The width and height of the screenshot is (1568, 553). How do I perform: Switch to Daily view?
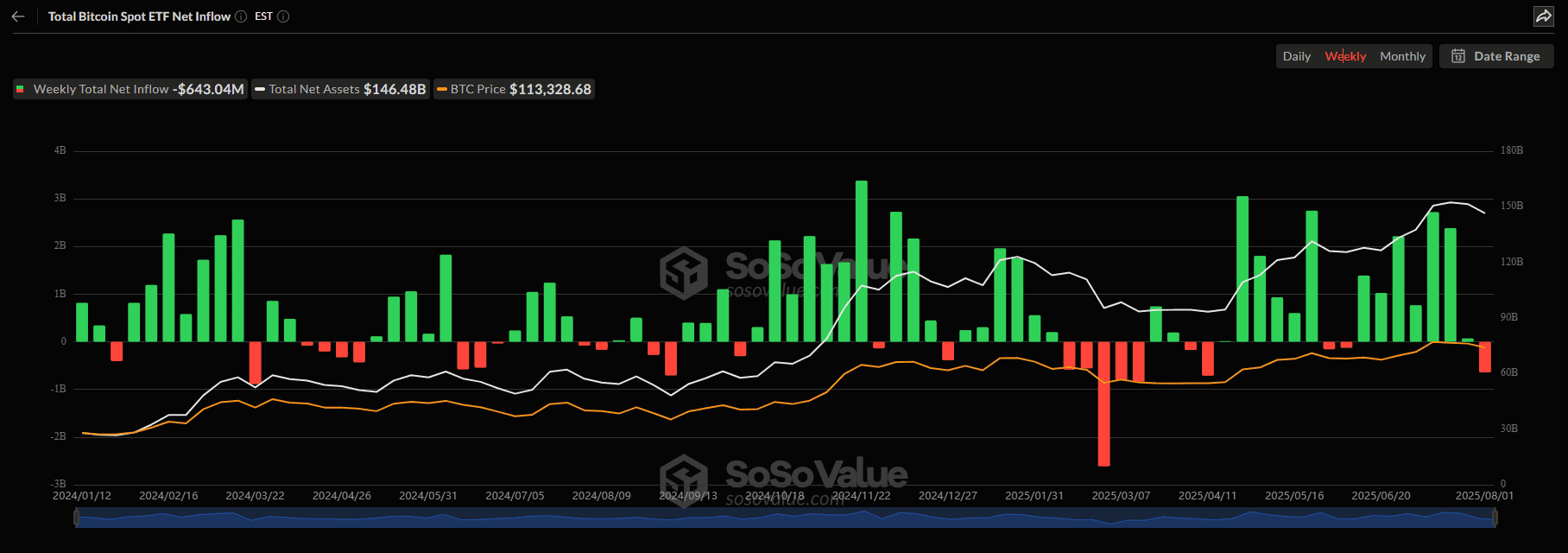pos(1296,56)
